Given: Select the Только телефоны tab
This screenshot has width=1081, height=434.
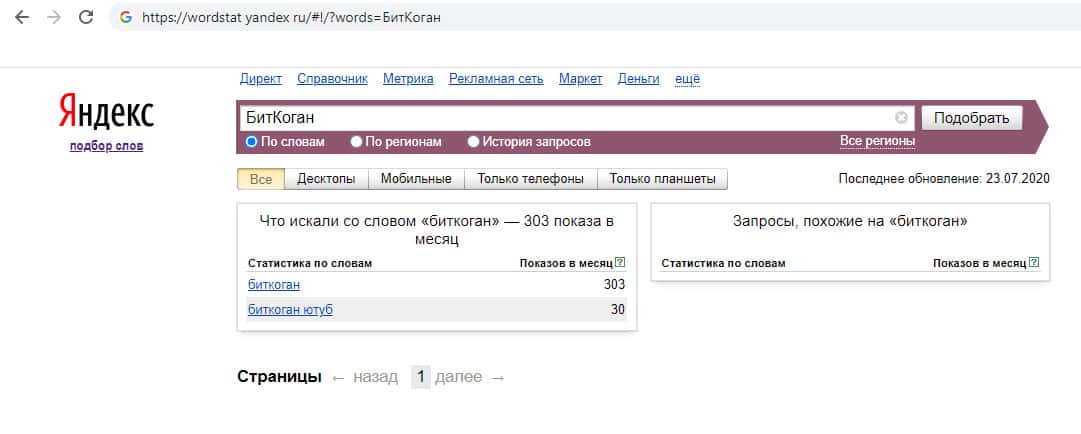Looking at the screenshot, I should pos(531,180).
